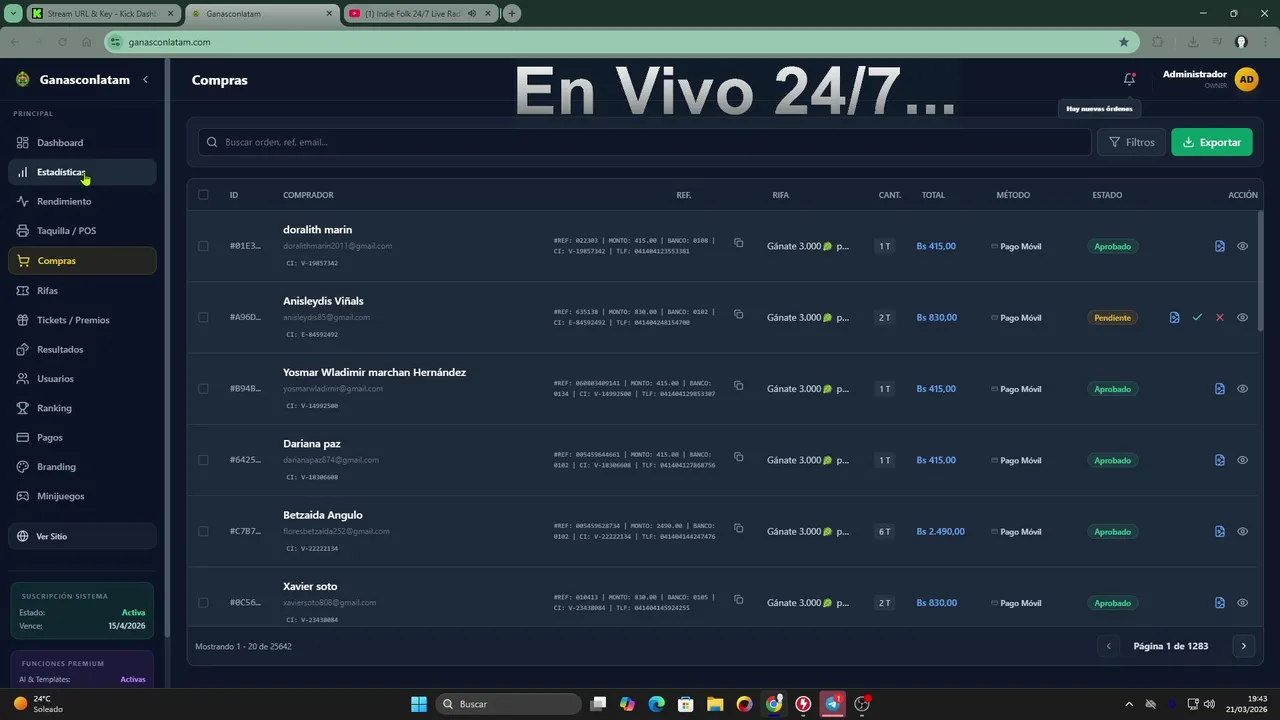Click Ver Sitio link
The height and width of the screenshot is (720, 1280).
[82, 536]
